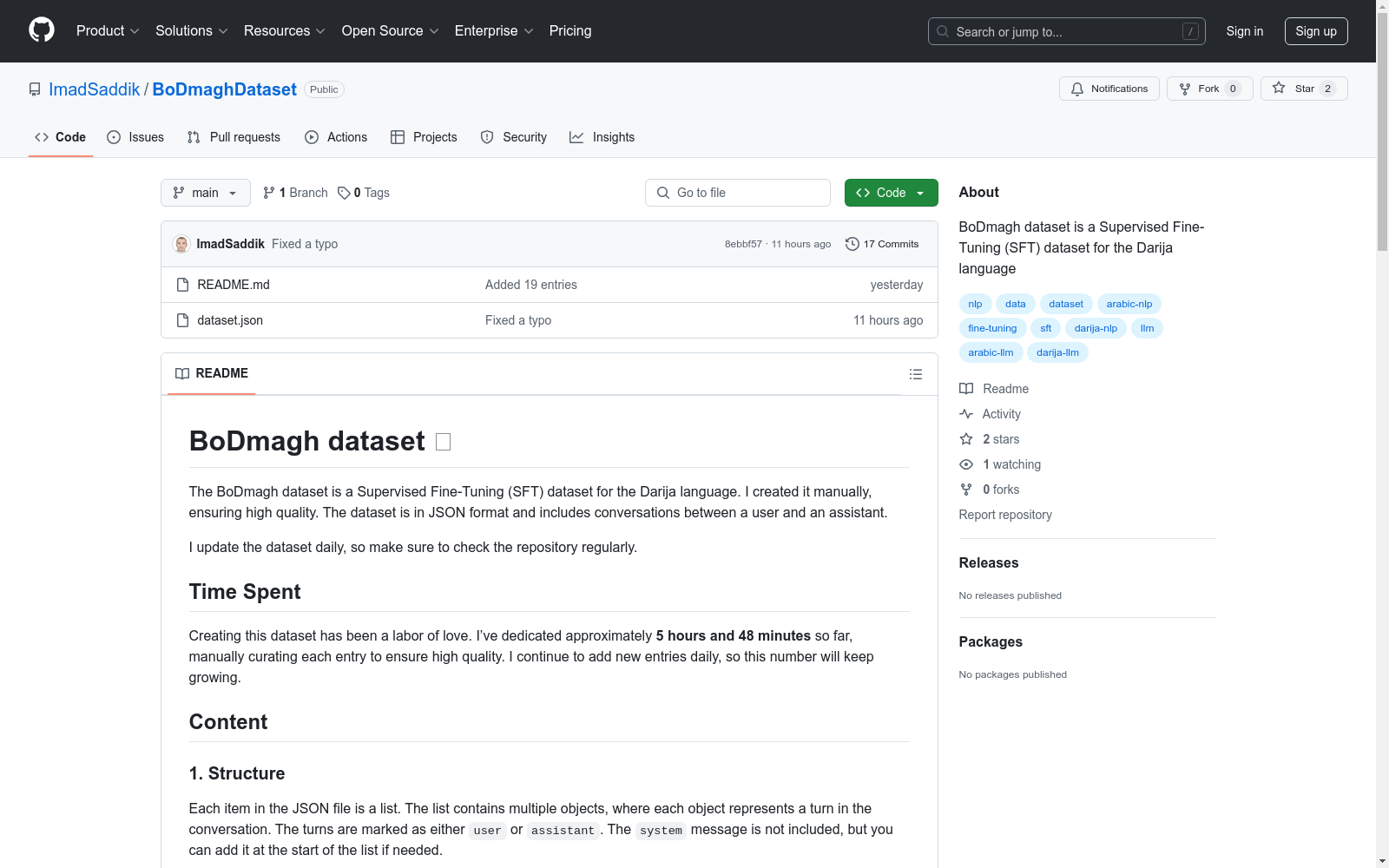Click the dataset.json file icon
Viewport: 1389px width, 868px height.
(x=182, y=320)
